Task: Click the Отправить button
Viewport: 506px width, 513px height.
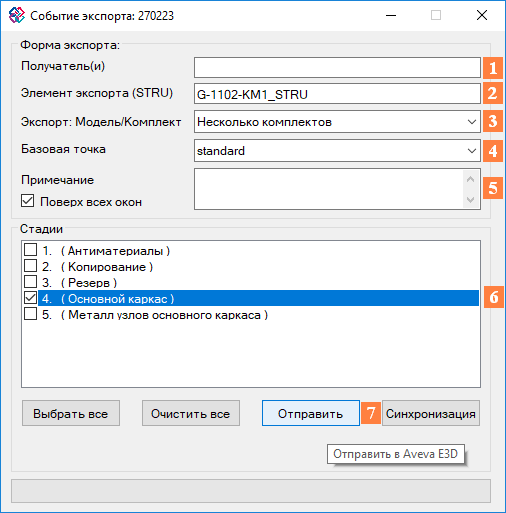Action: [311, 413]
